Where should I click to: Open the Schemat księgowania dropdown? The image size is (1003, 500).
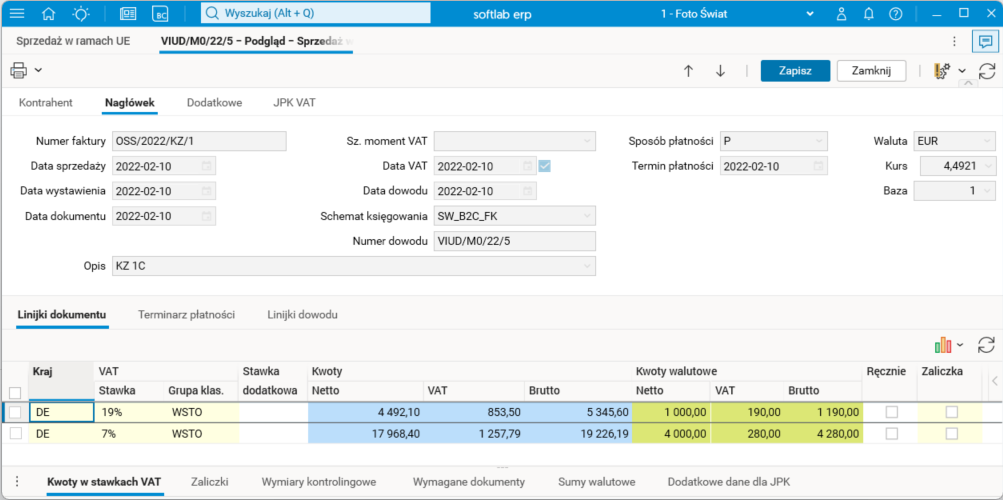click(x=587, y=216)
